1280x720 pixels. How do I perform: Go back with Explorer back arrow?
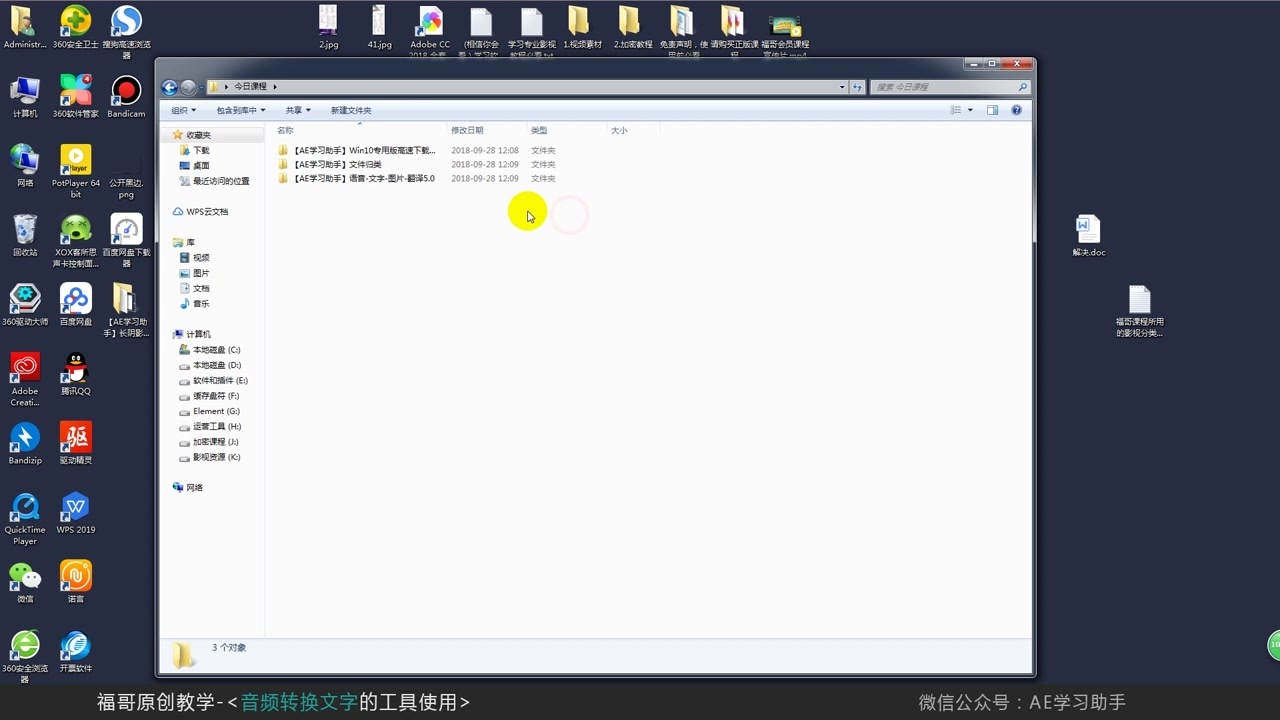[169, 87]
